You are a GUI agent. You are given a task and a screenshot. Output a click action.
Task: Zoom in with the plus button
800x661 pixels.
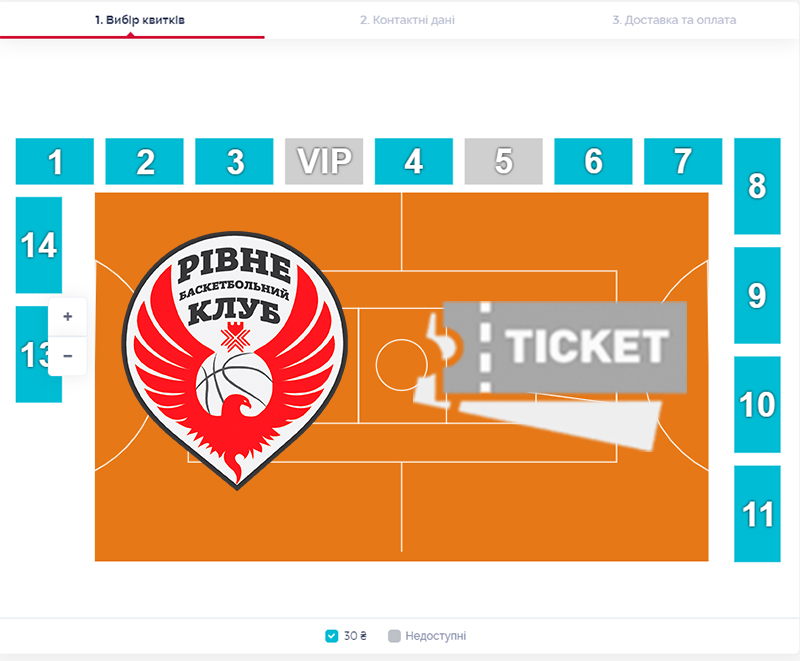[67, 317]
